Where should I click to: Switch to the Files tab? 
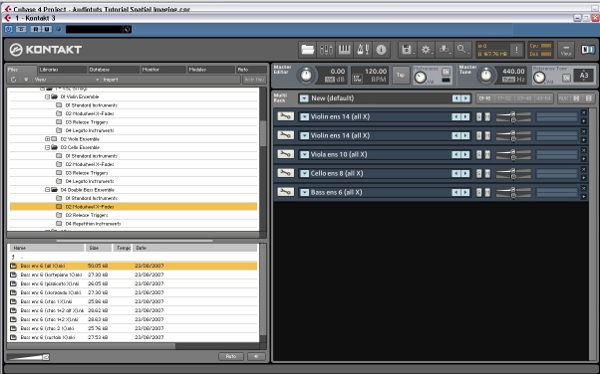(x=21, y=70)
